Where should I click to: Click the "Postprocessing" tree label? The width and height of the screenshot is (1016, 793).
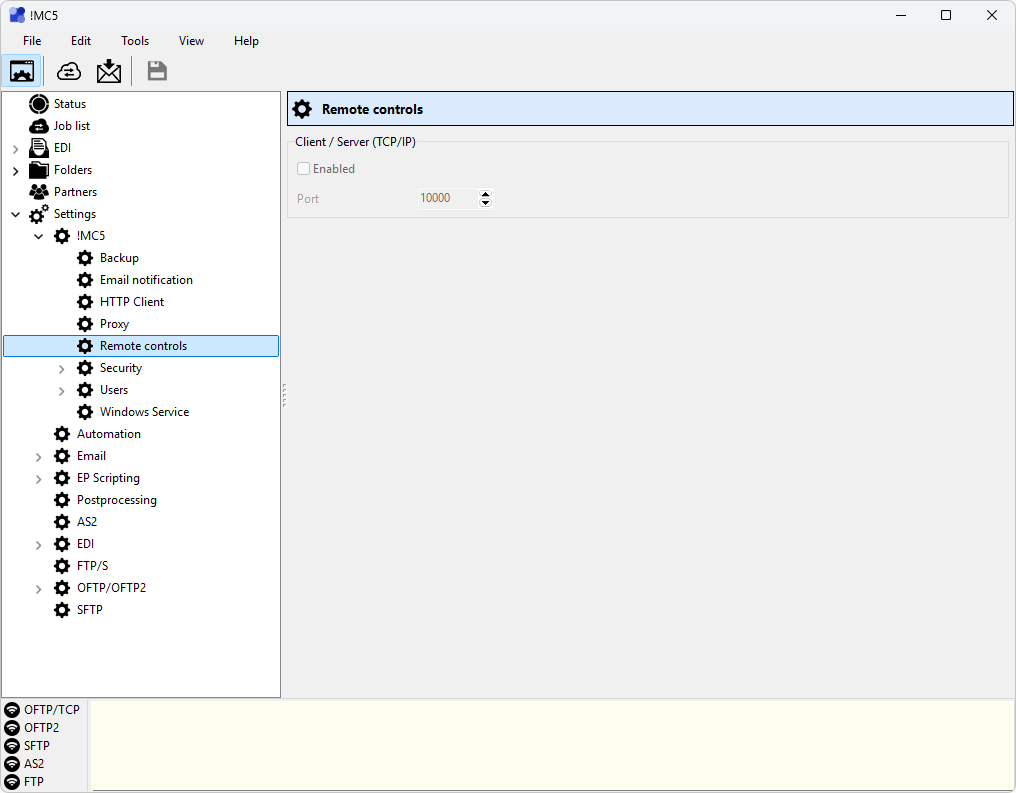tap(117, 500)
